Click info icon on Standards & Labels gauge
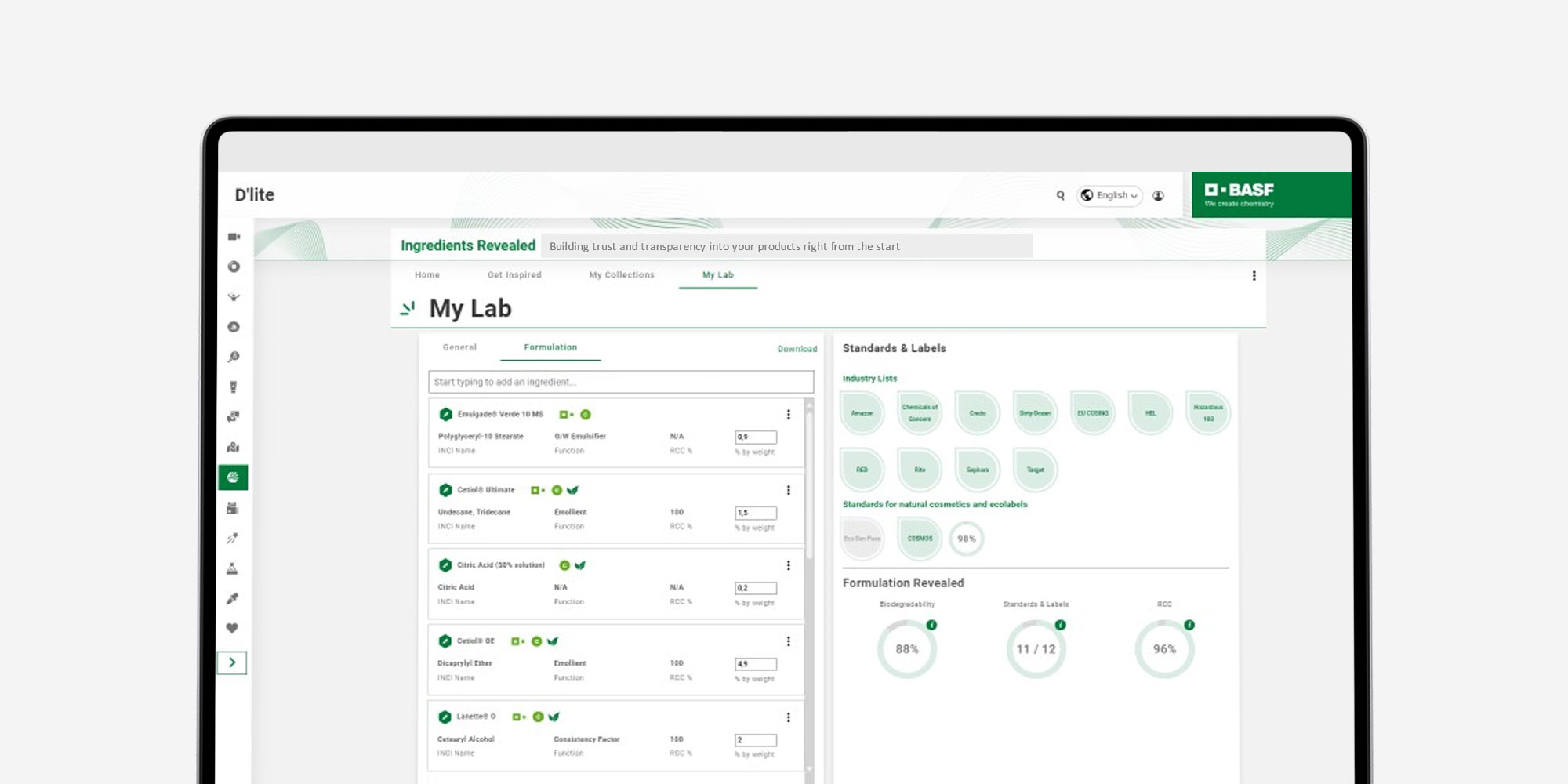 [1061, 625]
